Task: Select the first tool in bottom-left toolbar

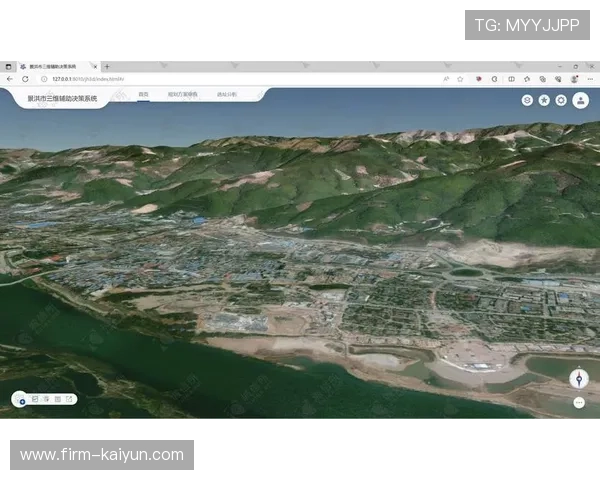Action: (x=35, y=399)
